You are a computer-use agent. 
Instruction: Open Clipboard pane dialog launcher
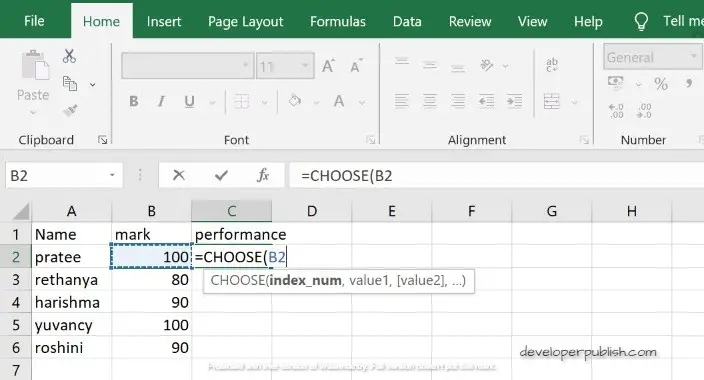[x=103, y=140]
